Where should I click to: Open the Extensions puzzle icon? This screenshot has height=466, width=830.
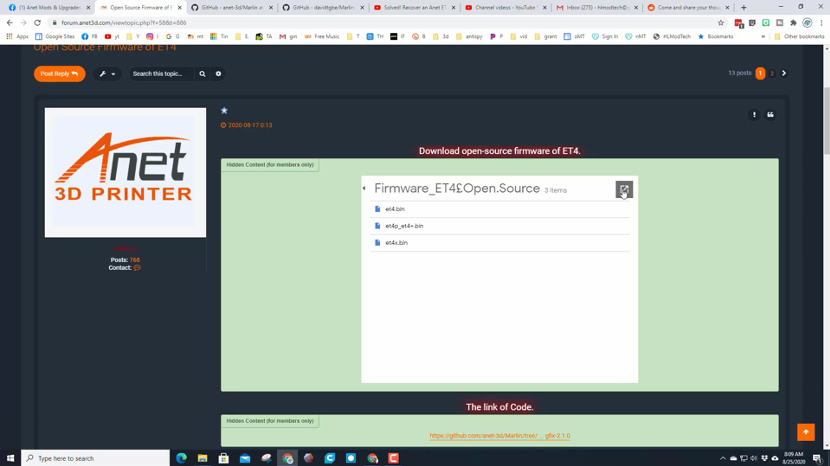793,23
